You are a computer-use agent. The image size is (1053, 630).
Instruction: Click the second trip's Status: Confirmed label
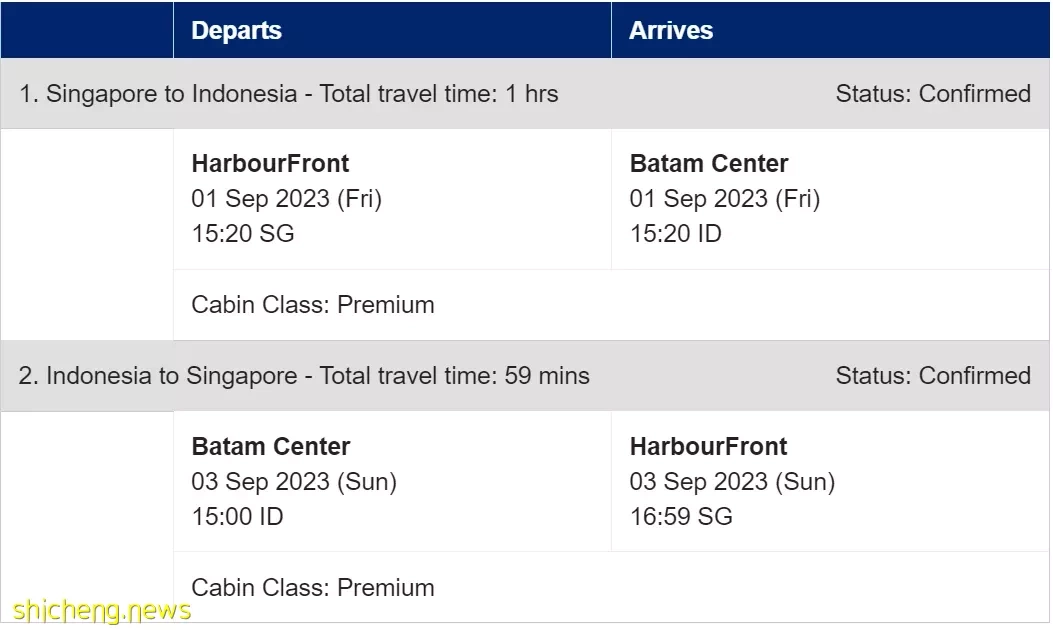(x=933, y=375)
